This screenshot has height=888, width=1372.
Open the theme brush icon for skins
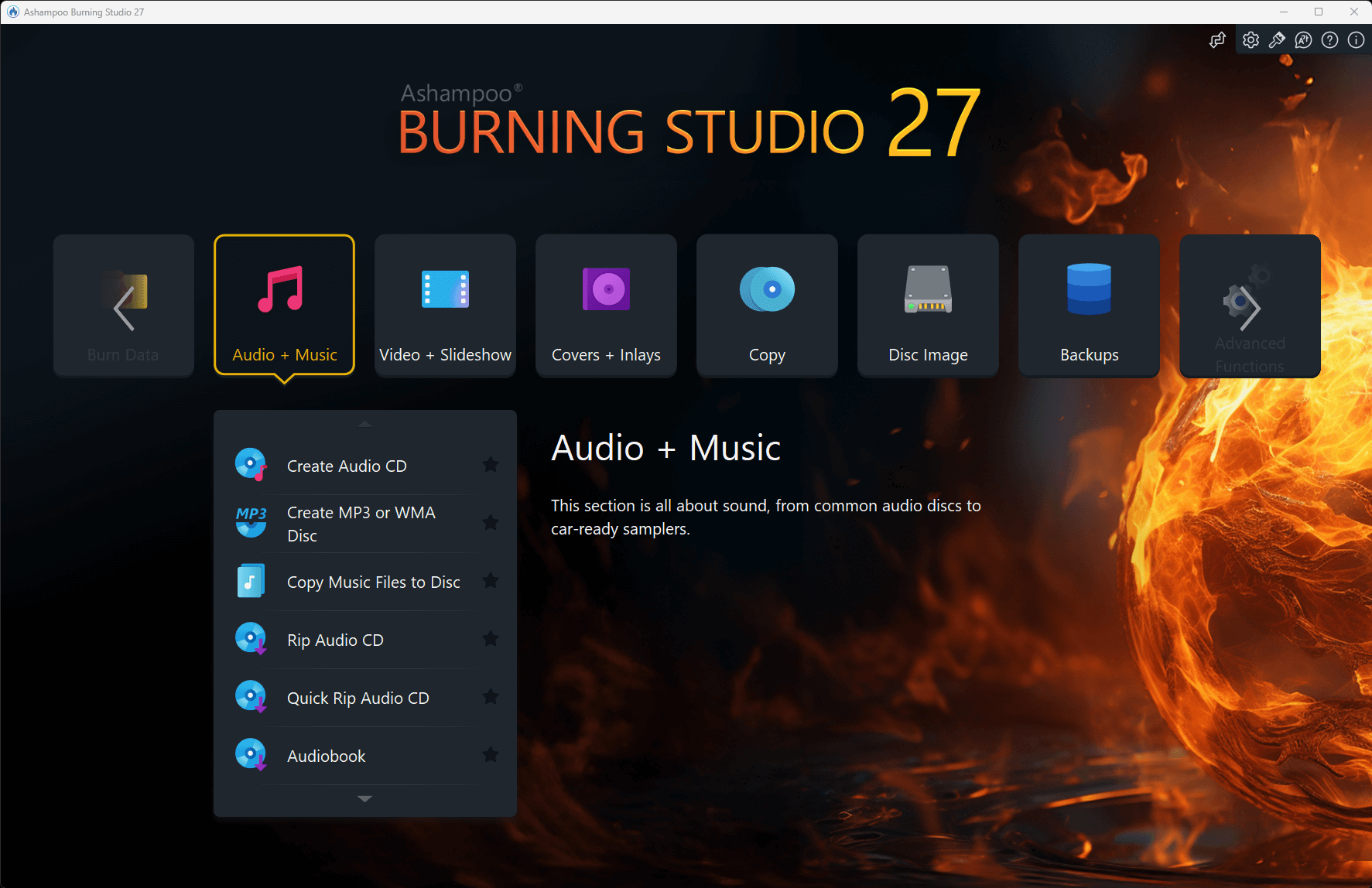click(1277, 39)
